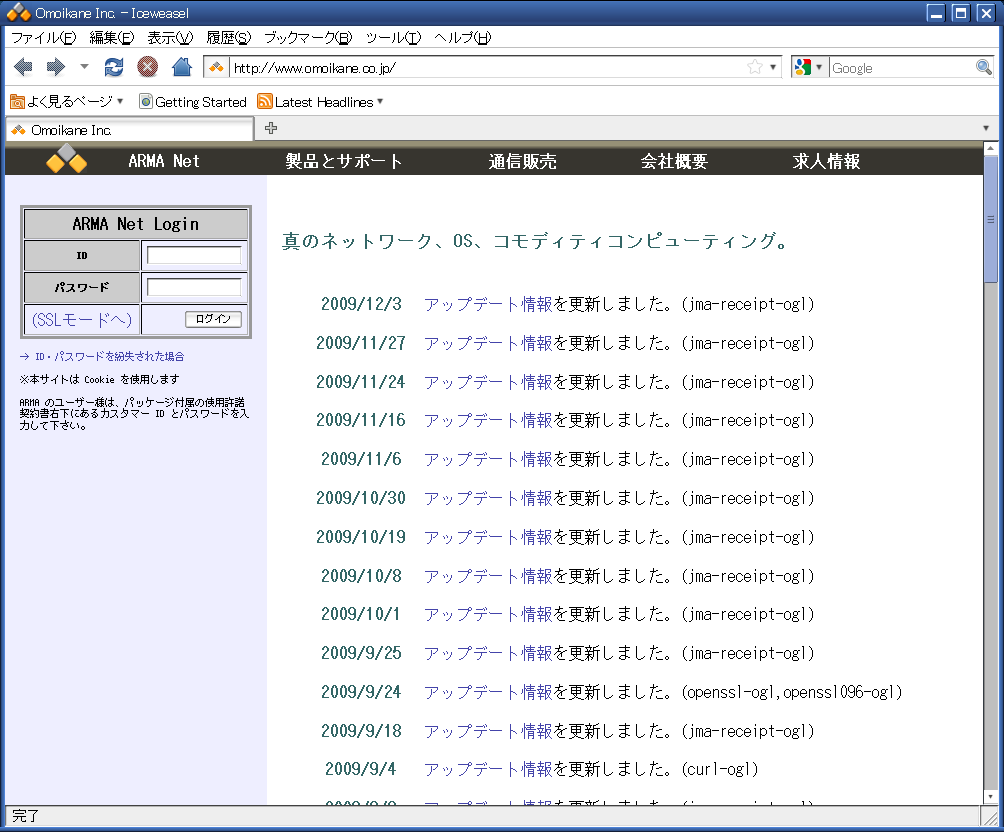This screenshot has height=832, width=1004.
Task: Click the Forward navigation arrow
Action: pos(56,67)
